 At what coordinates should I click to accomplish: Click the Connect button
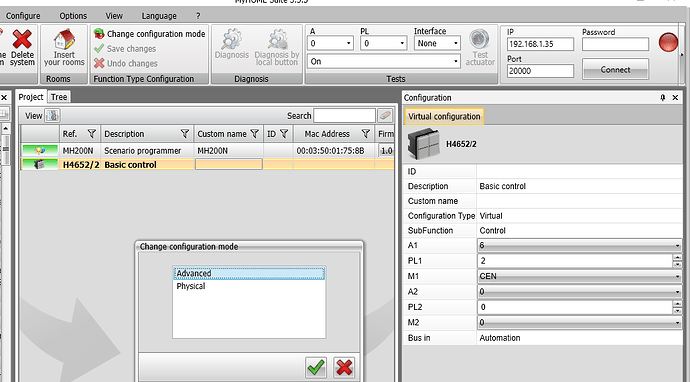[615, 70]
